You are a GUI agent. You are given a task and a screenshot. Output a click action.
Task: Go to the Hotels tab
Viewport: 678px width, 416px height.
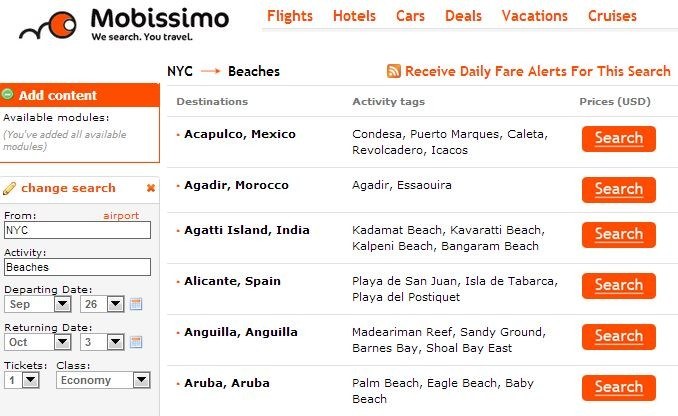(x=354, y=16)
